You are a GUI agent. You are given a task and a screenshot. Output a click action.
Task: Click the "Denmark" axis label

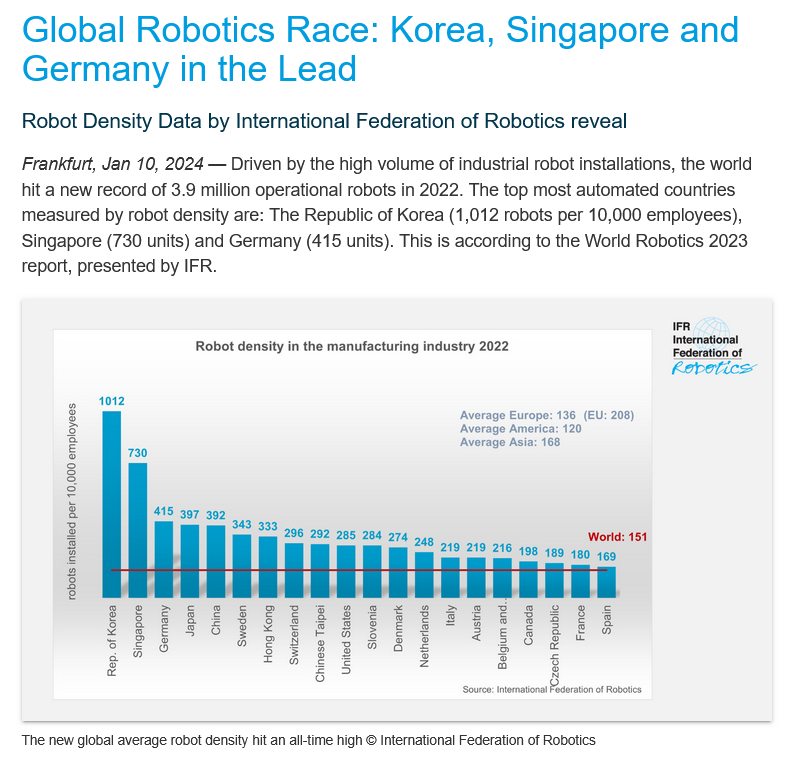[x=398, y=628]
